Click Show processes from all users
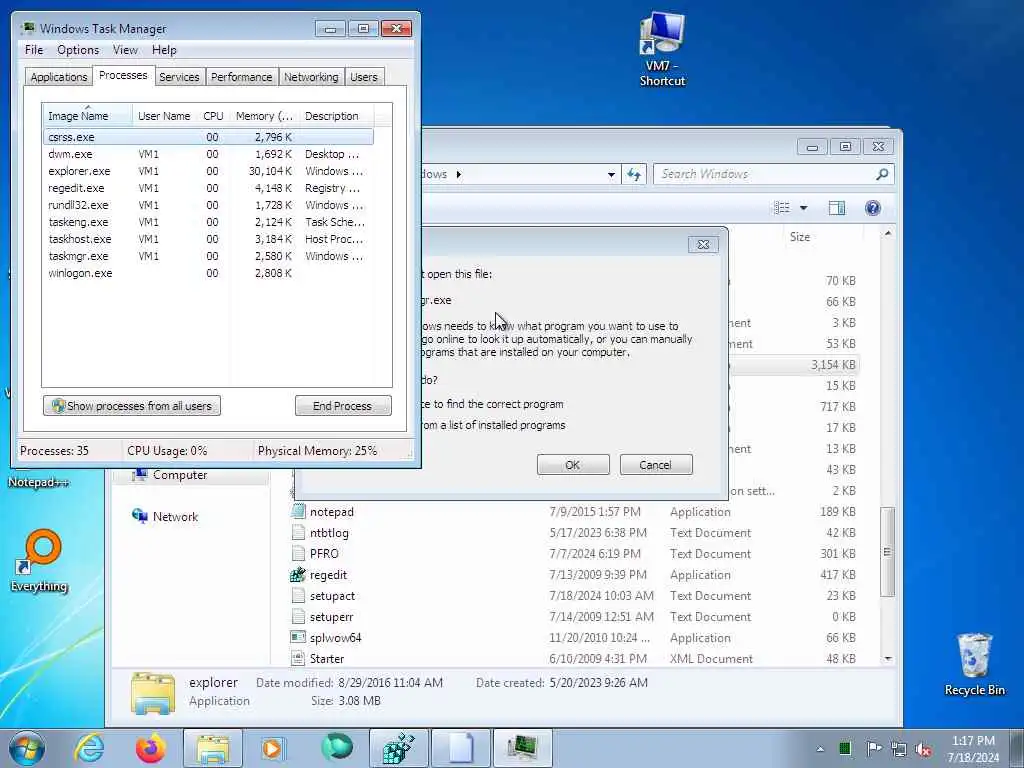The image size is (1024, 768). (x=132, y=406)
